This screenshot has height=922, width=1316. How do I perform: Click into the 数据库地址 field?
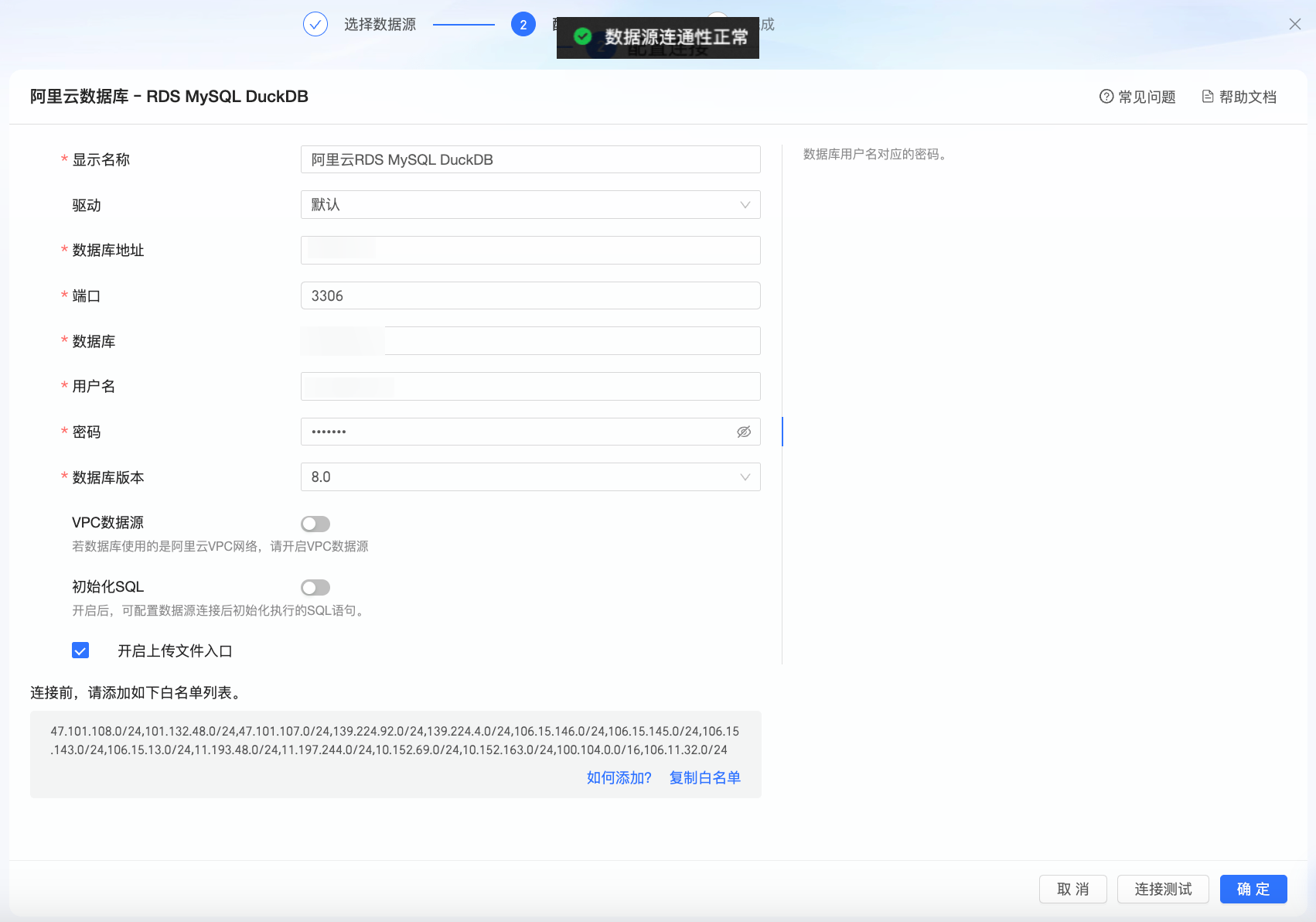530,250
